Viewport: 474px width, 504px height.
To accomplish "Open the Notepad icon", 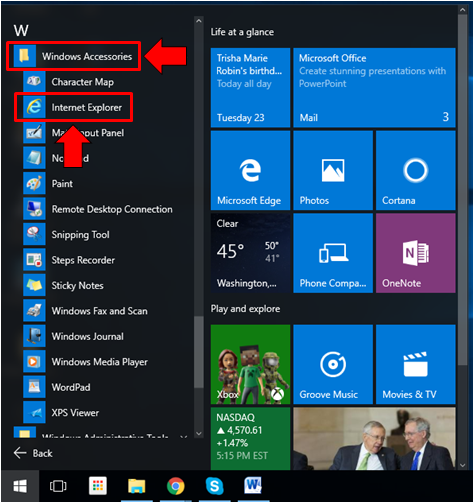I will click(x=34, y=158).
